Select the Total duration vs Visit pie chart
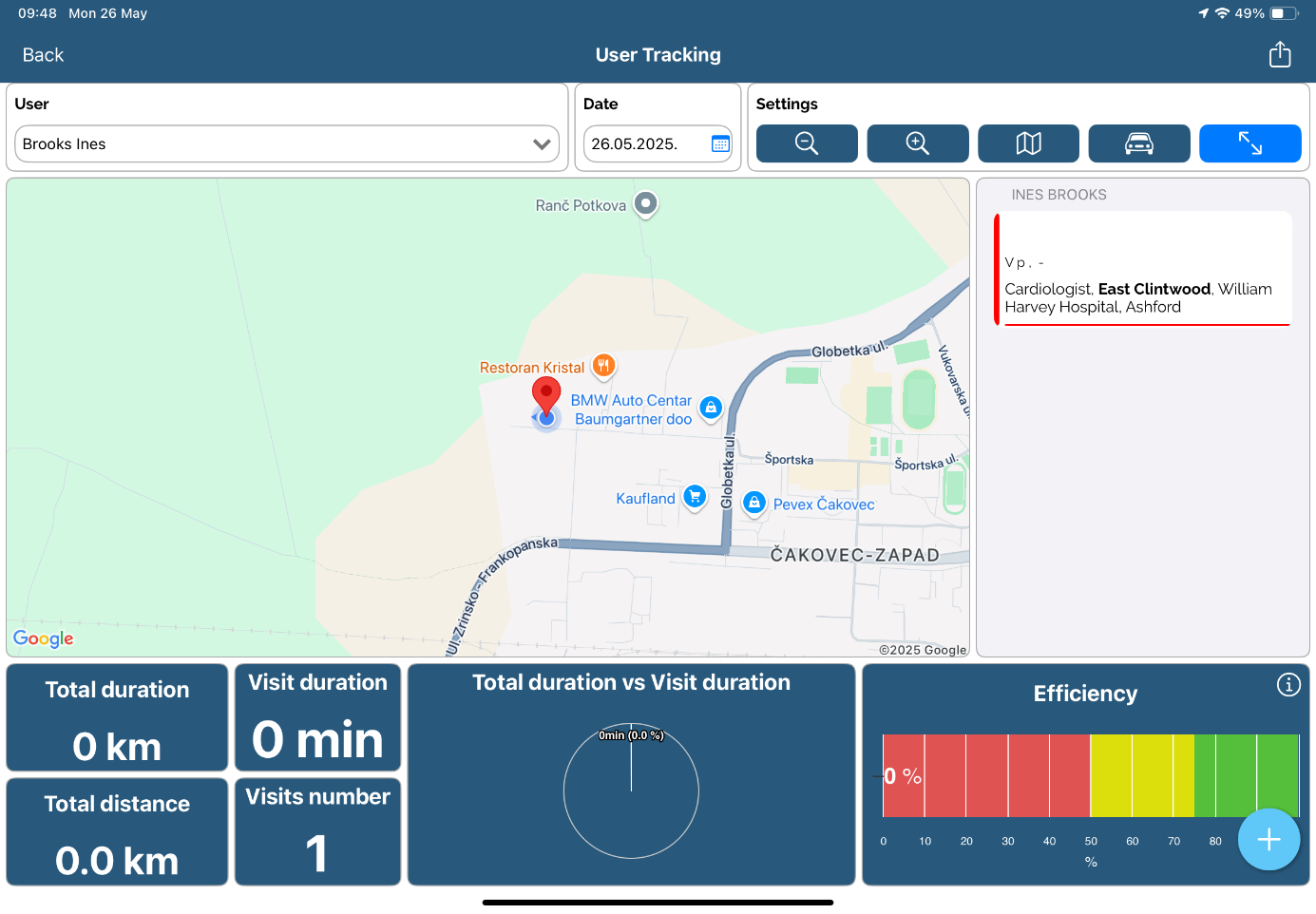 631,790
